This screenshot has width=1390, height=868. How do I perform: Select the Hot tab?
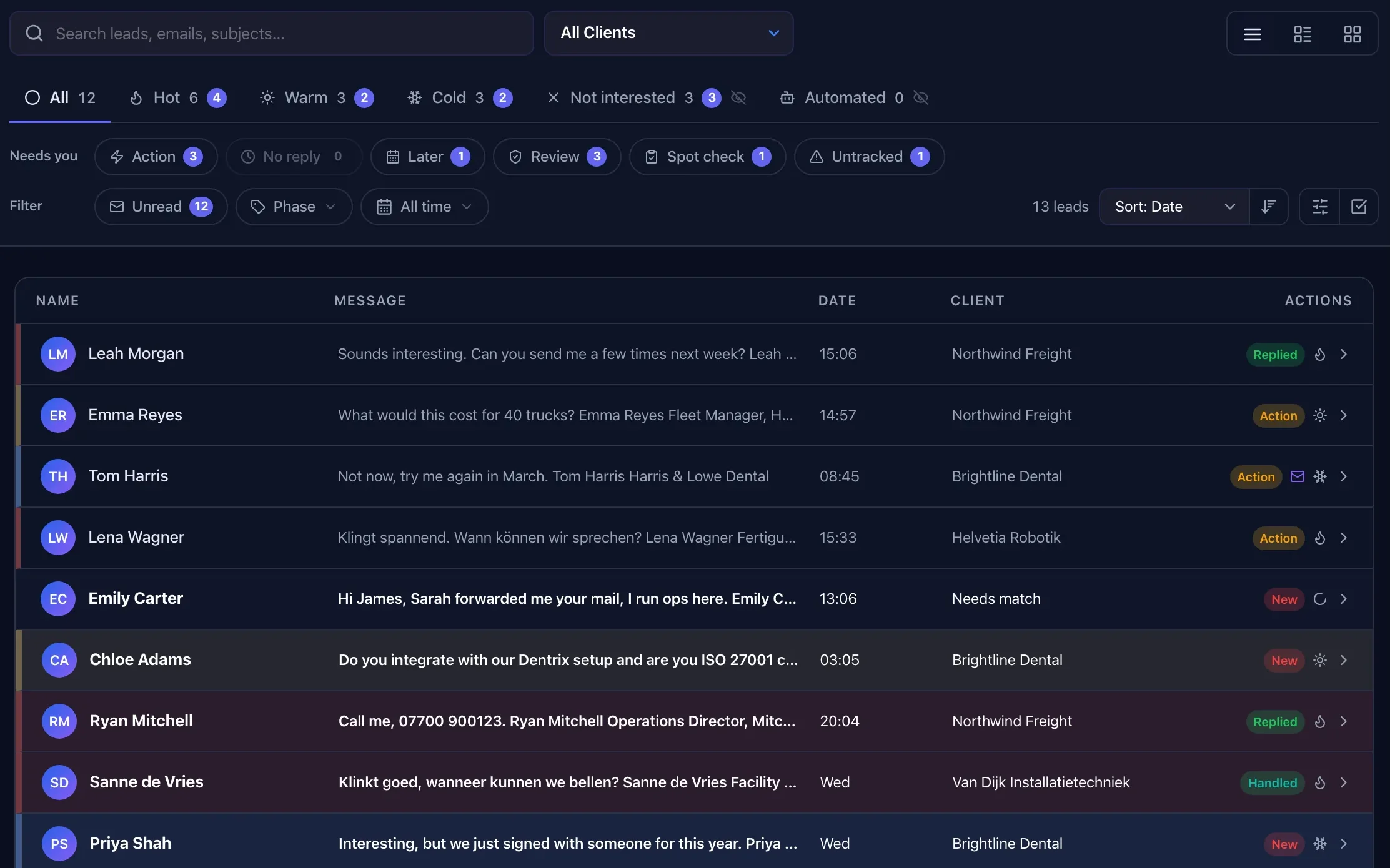tap(177, 97)
